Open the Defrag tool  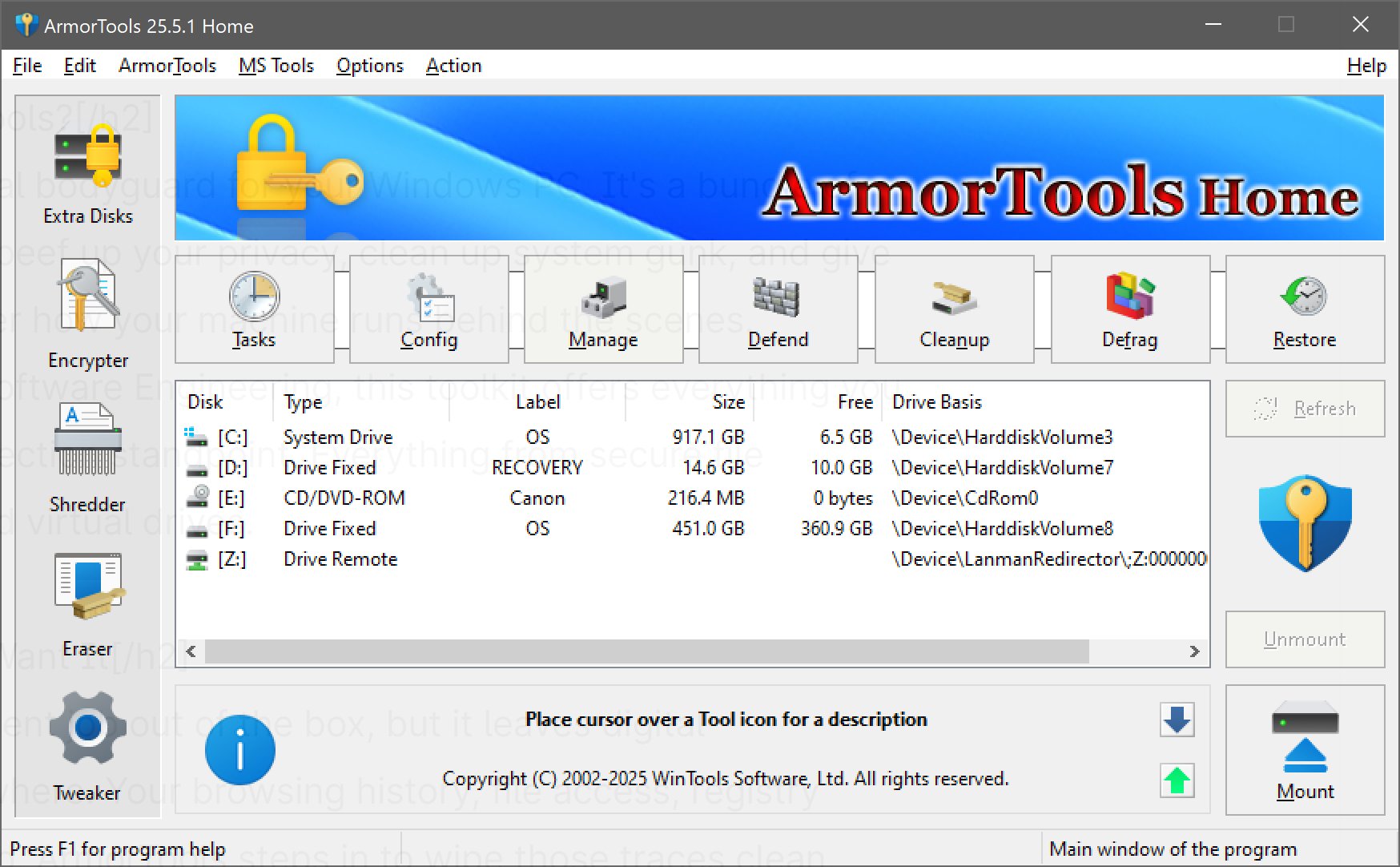1130,310
